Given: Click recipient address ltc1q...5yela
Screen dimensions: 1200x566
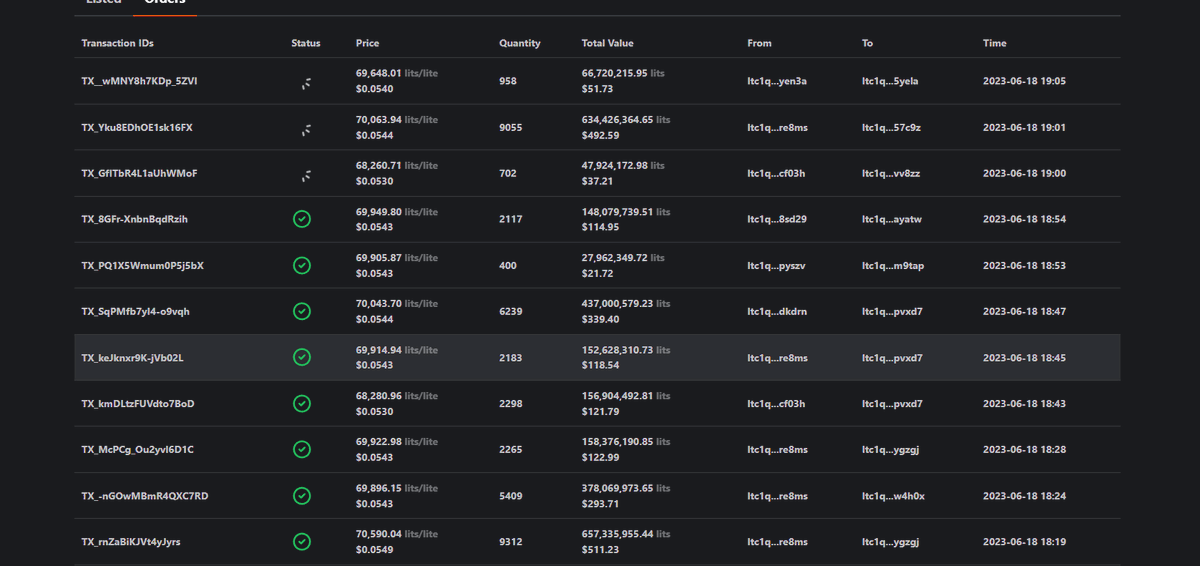Looking at the screenshot, I should (890, 81).
